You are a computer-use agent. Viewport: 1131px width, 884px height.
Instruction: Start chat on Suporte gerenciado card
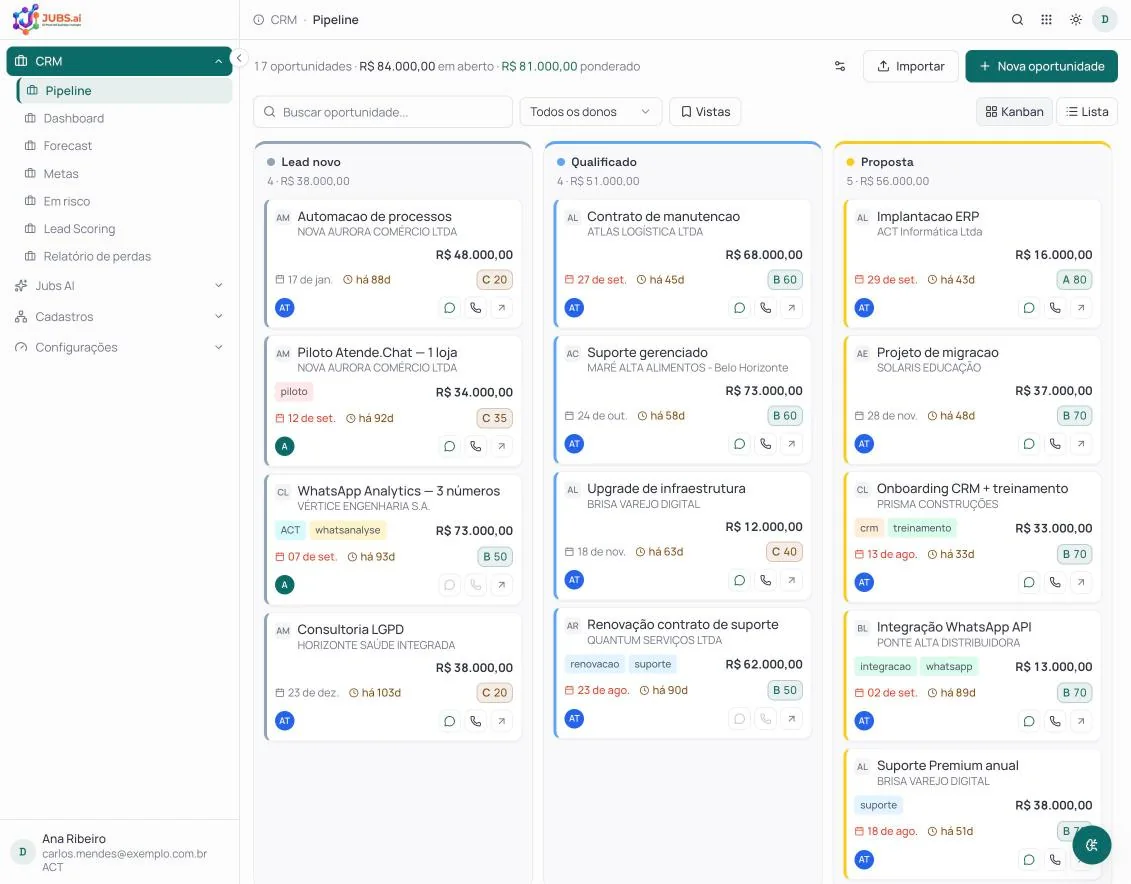(739, 444)
